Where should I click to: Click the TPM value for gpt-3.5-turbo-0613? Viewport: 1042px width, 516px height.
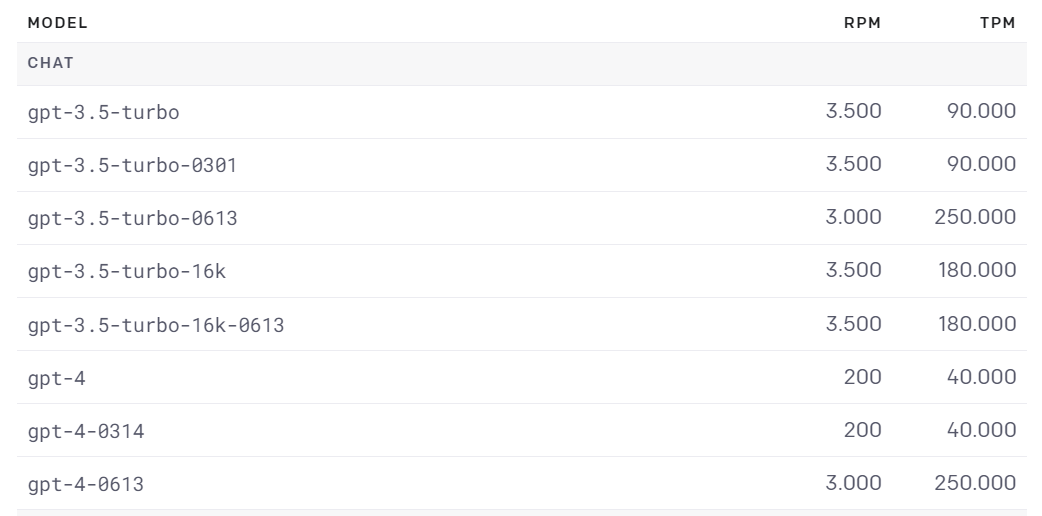pos(975,217)
